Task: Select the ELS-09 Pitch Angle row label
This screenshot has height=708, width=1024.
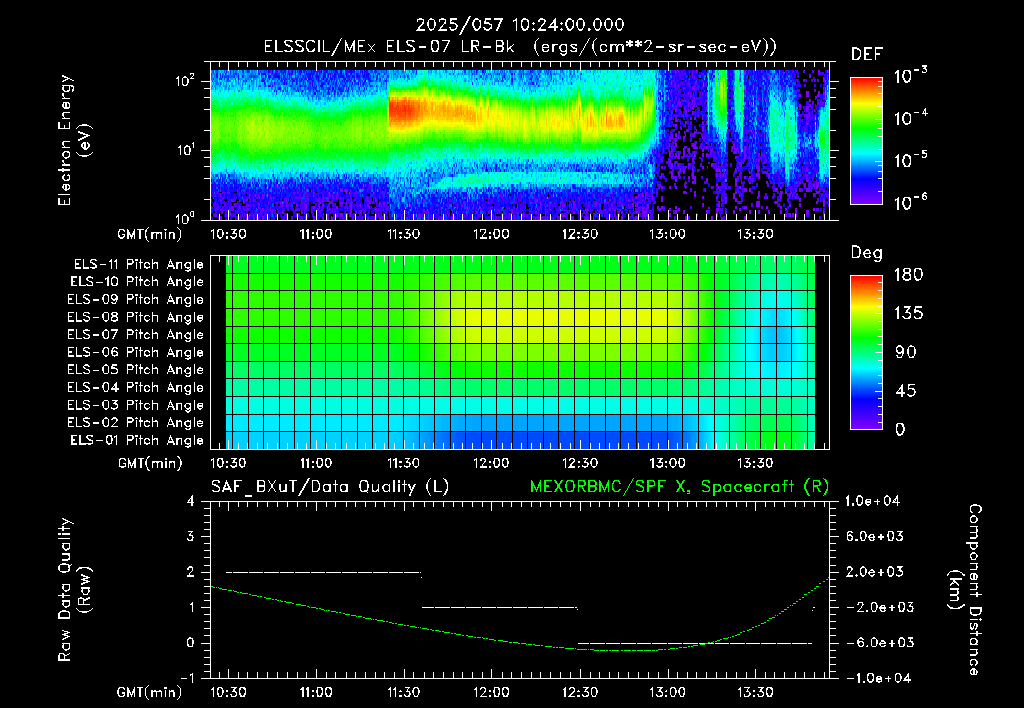Action: 135,300
